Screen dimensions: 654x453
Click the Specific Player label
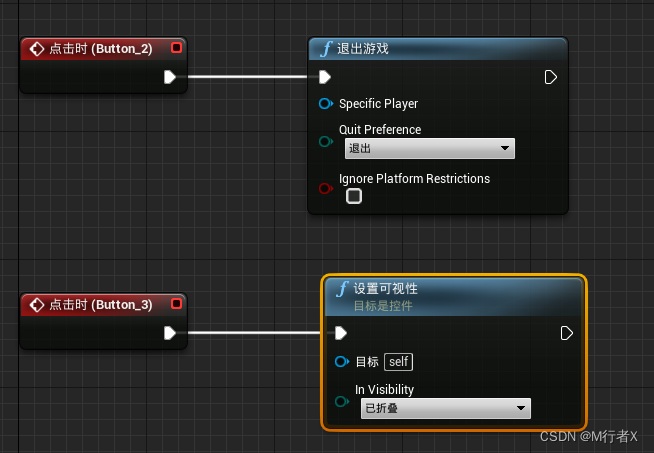point(378,104)
